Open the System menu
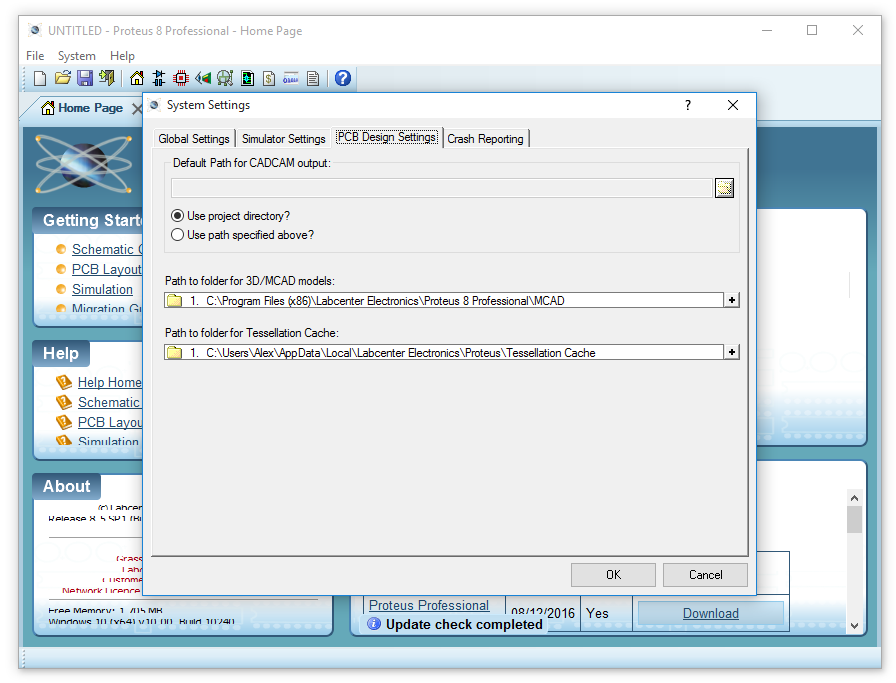 [77, 56]
